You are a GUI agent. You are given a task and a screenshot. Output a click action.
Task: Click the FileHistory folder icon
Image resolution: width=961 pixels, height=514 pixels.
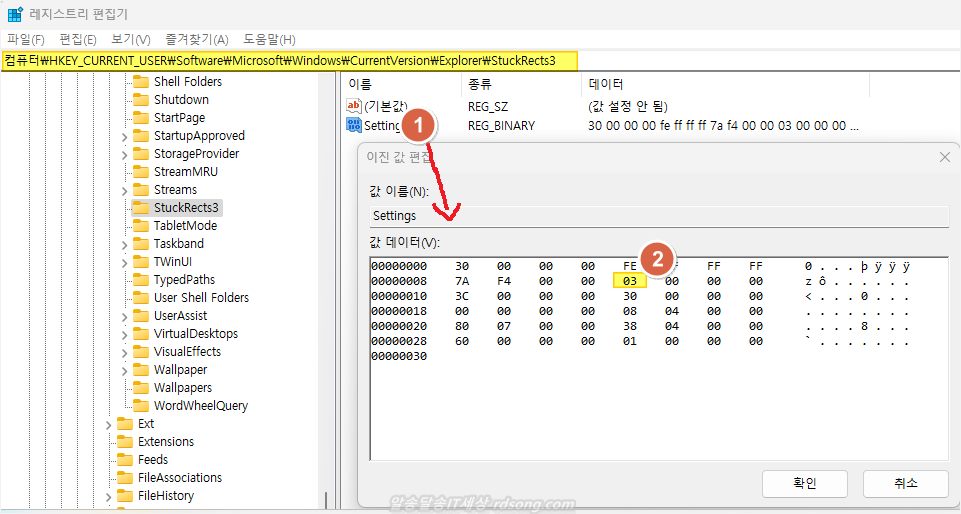pyautogui.click(x=125, y=496)
